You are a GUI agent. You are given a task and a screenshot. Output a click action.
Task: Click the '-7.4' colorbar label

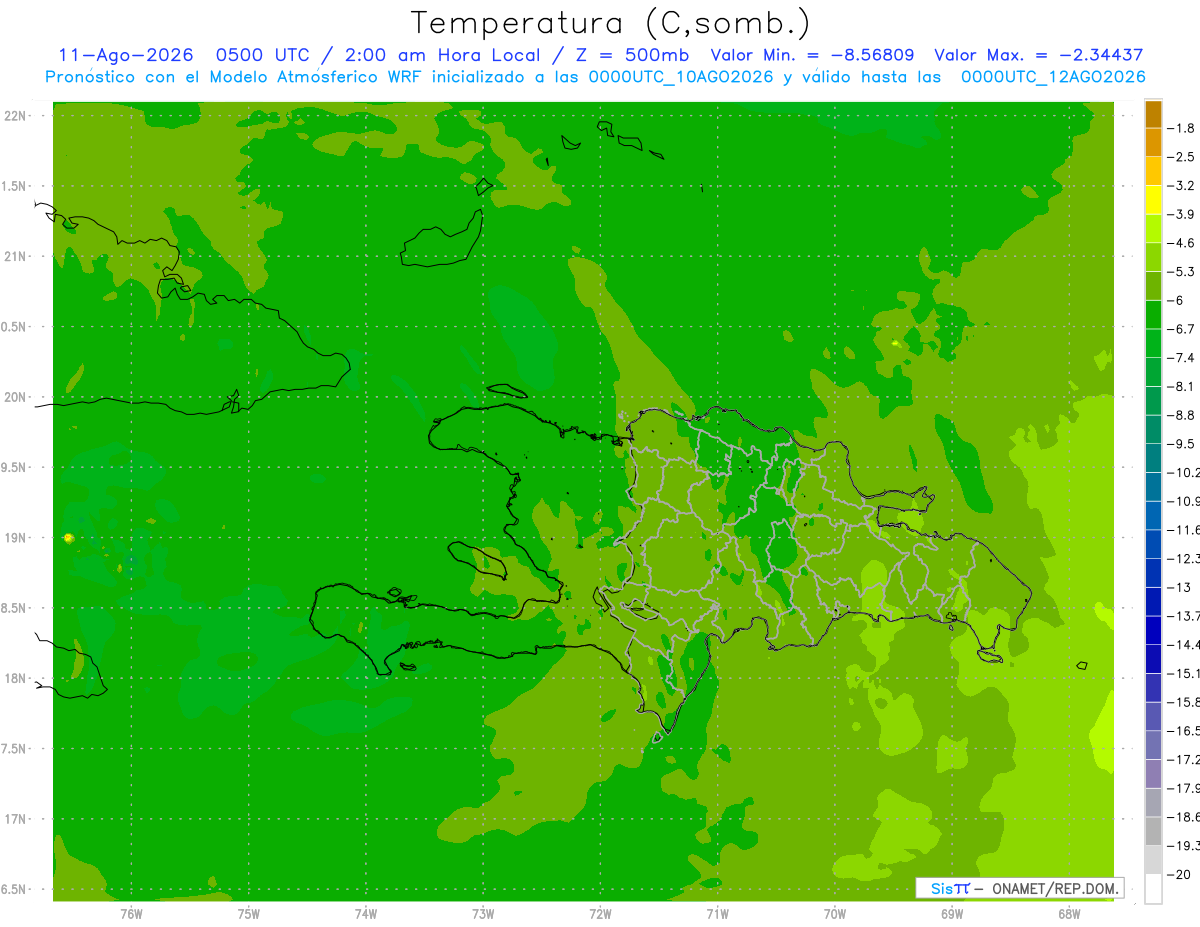point(1183,357)
